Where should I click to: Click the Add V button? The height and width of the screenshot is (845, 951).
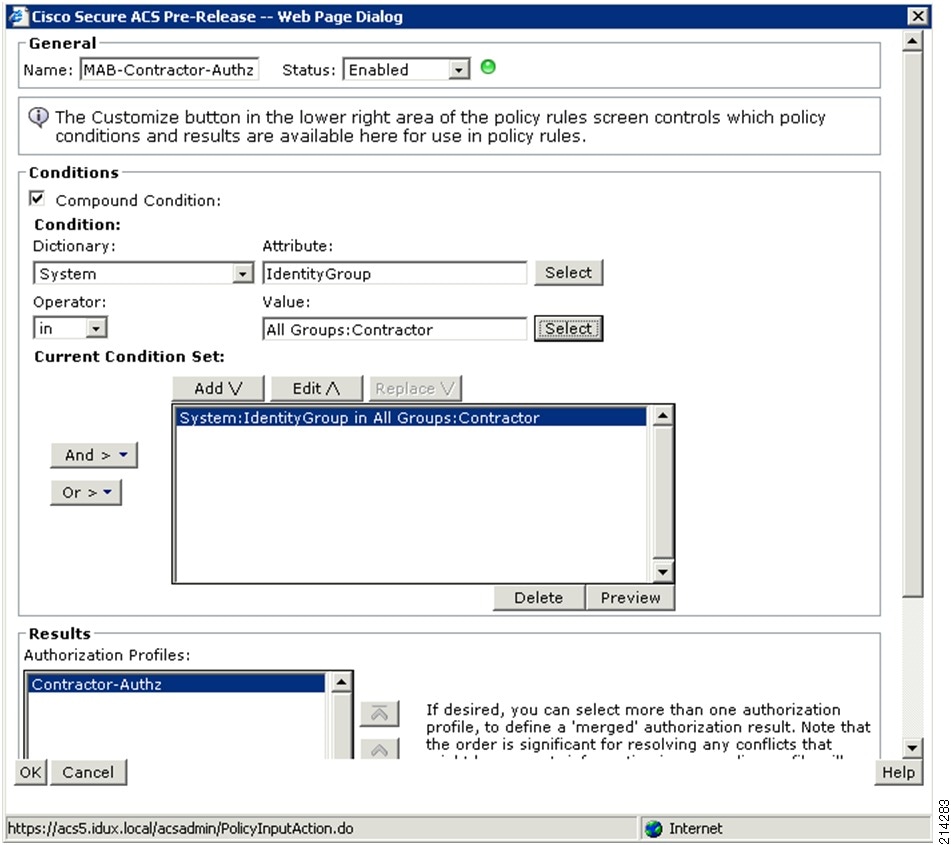click(218, 388)
